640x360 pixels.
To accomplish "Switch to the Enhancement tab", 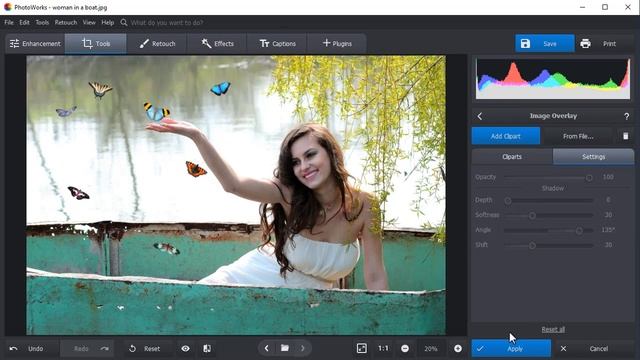I will tap(35, 43).
